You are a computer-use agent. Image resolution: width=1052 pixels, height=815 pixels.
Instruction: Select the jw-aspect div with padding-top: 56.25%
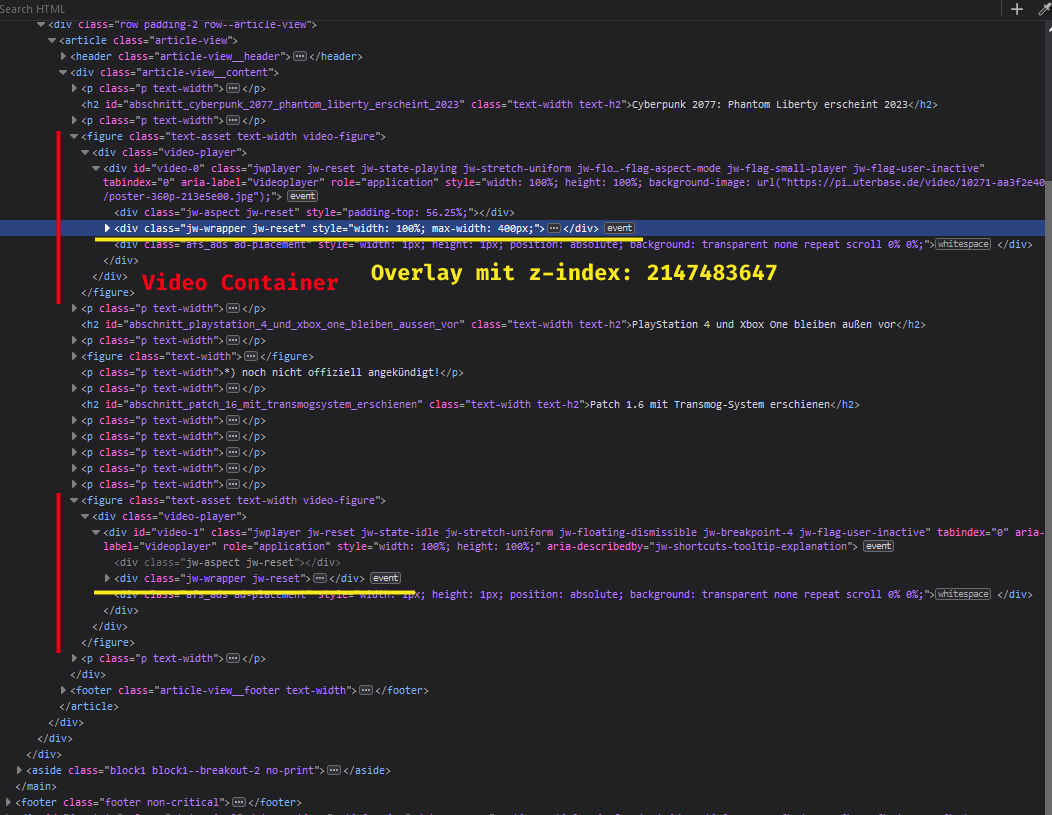click(x=314, y=213)
